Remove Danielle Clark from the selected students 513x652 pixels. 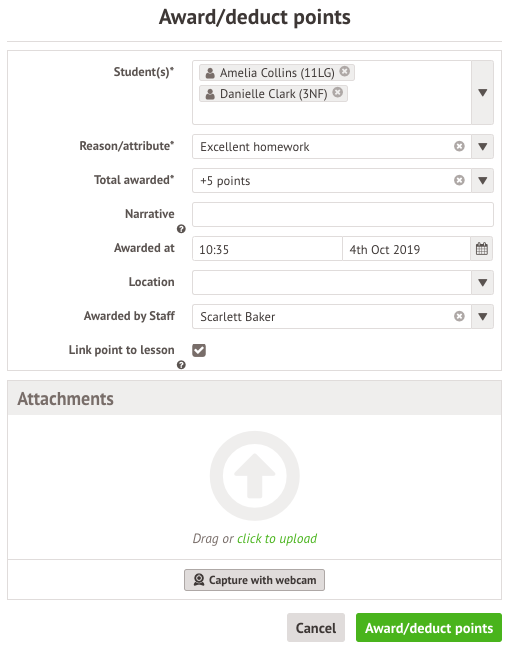[338, 92]
